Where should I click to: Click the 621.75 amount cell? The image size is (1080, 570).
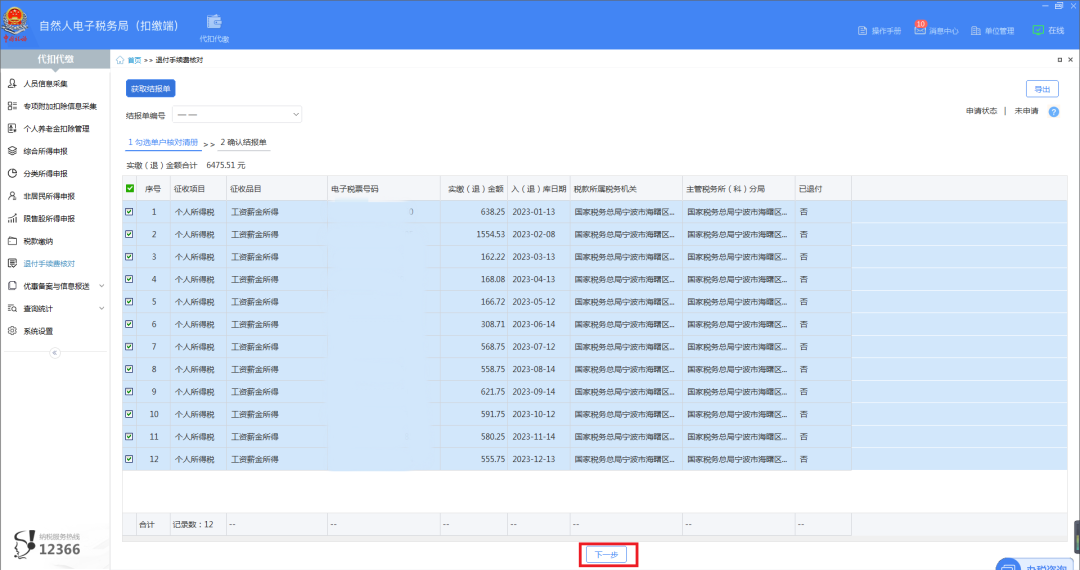493,391
